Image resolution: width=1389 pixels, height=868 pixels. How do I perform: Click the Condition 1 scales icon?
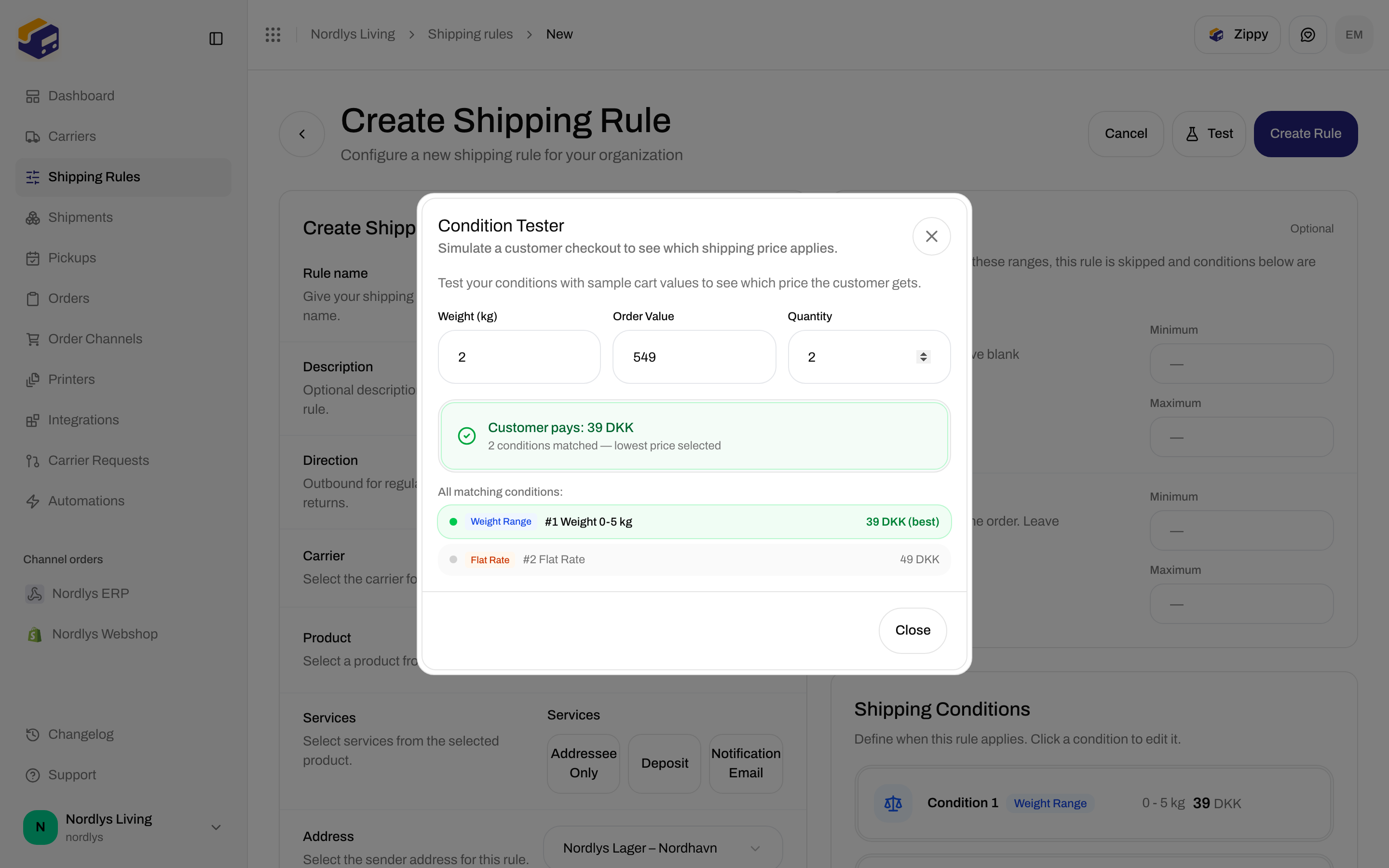click(893, 803)
